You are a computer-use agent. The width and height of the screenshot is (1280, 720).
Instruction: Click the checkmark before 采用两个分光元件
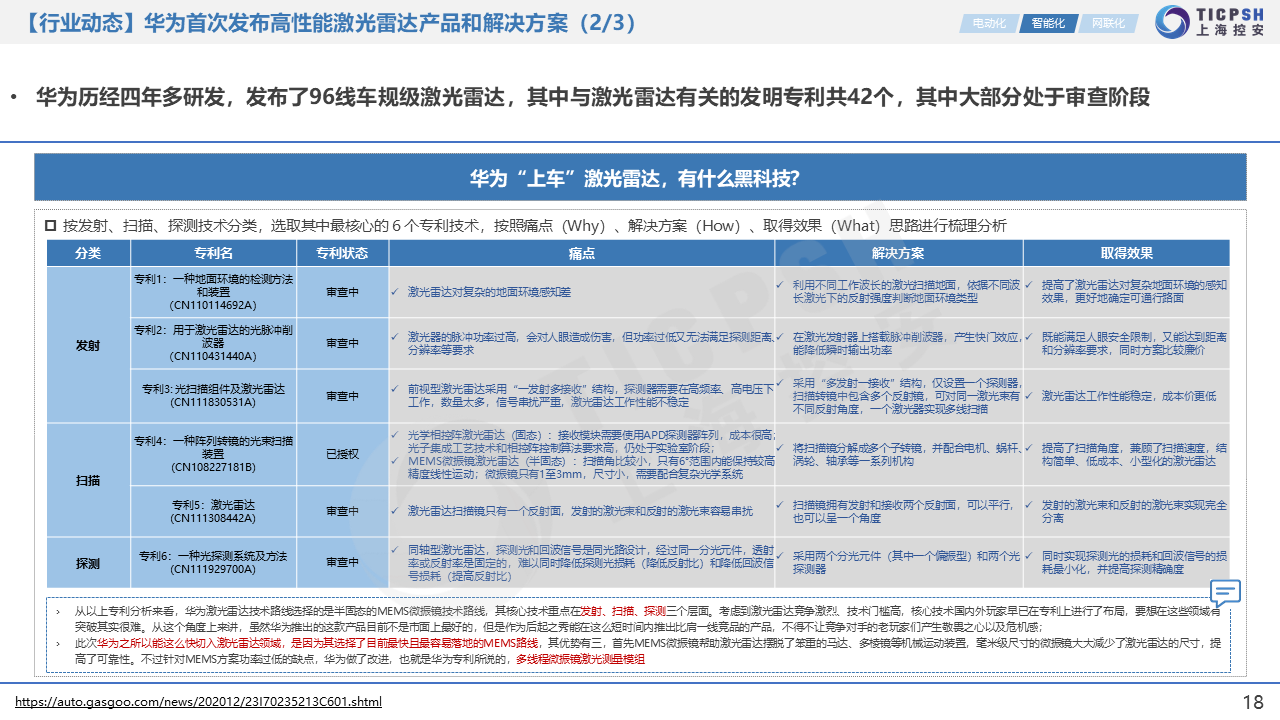pyautogui.click(x=781, y=555)
